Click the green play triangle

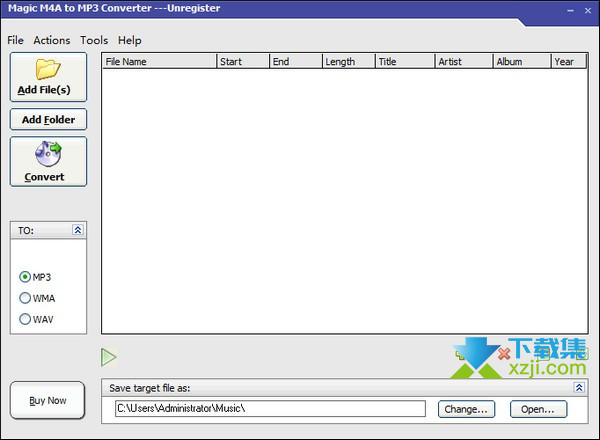(x=109, y=357)
